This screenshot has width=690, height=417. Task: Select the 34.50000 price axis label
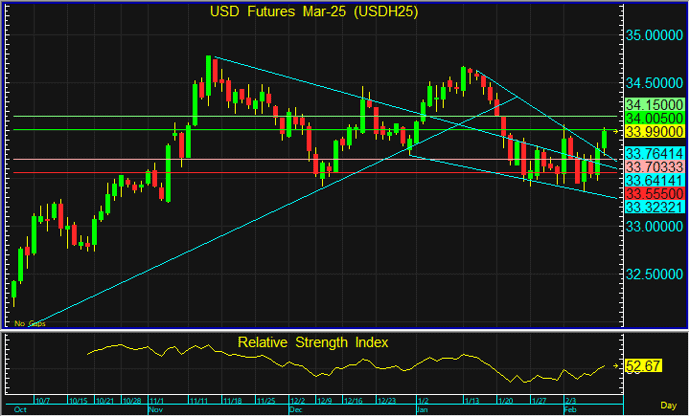pyautogui.click(x=654, y=83)
